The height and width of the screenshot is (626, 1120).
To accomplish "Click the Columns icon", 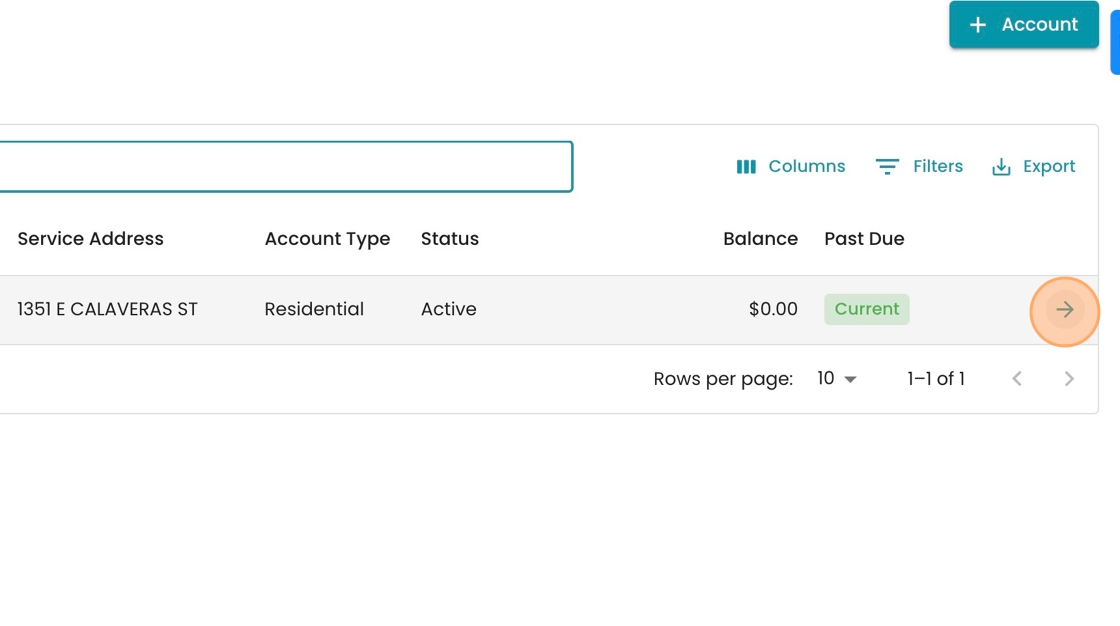I will tap(746, 167).
